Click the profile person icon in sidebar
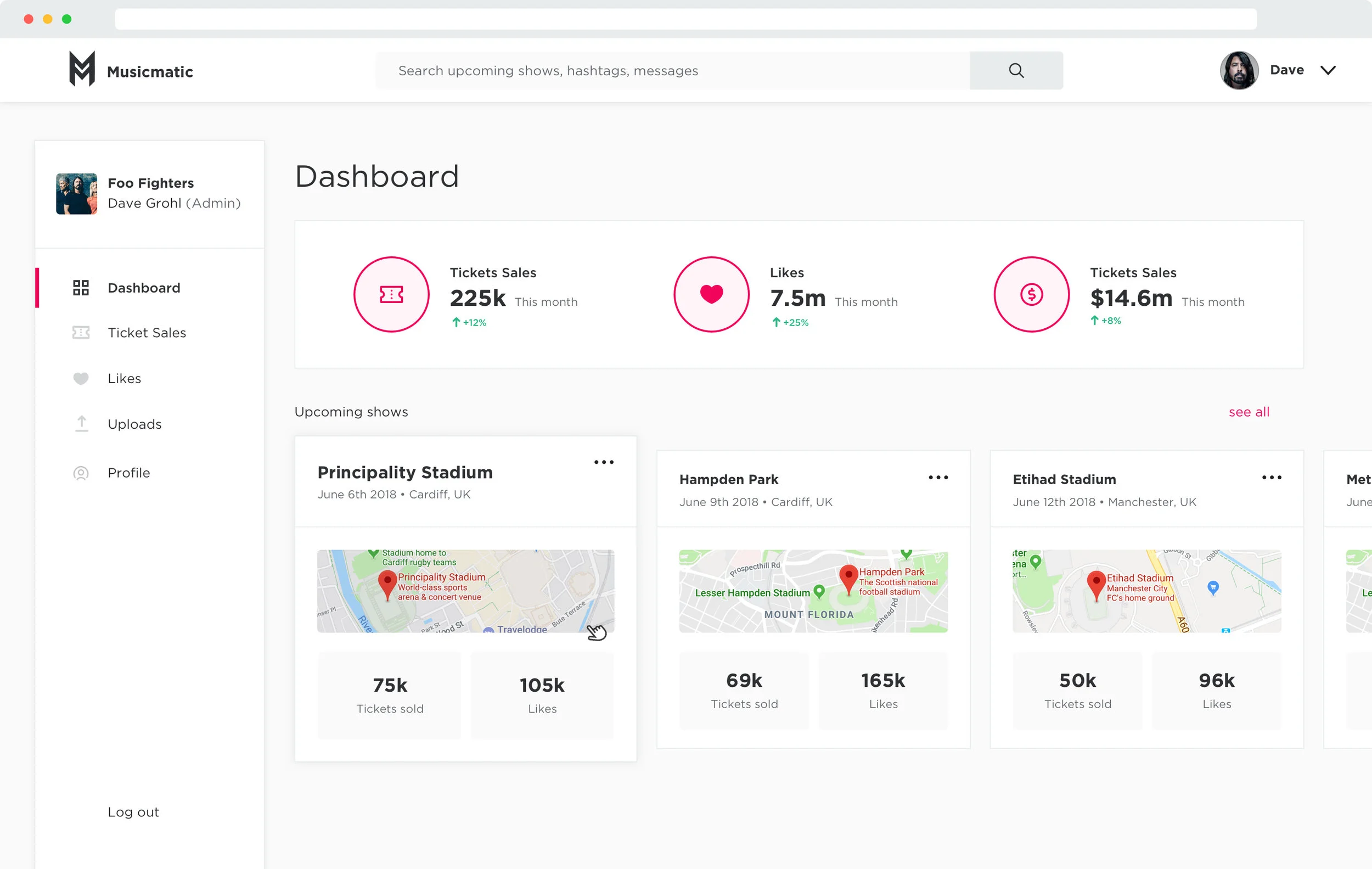The height and width of the screenshot is (869, 1372). 81,473
